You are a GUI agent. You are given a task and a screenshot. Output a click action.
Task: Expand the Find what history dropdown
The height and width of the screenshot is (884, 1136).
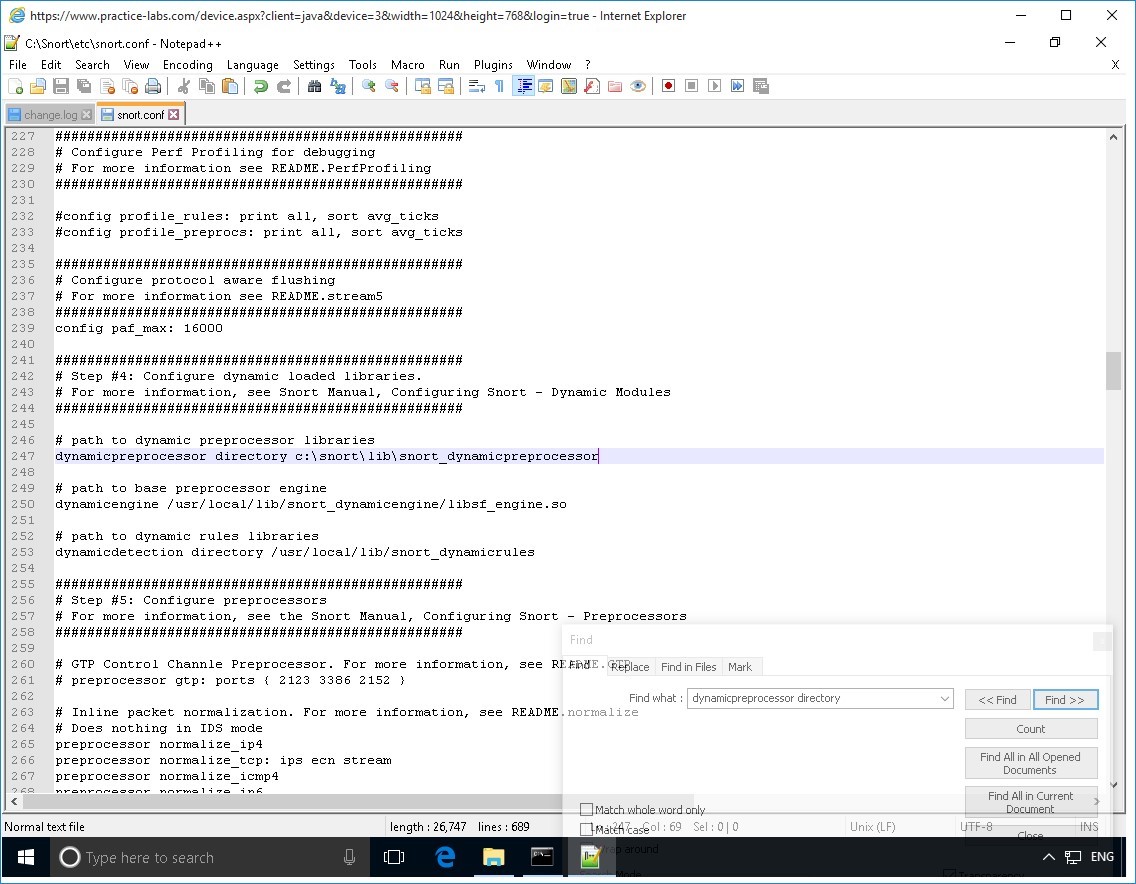[x=944, y=698]
